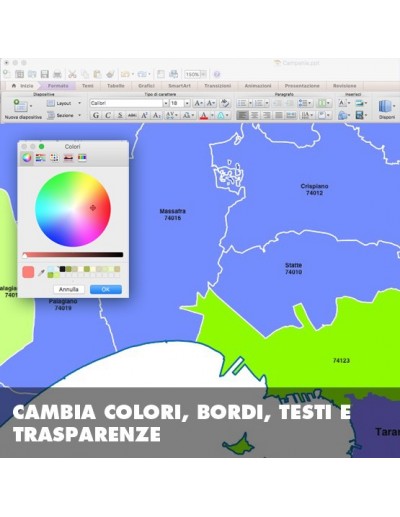Center text in Paragrafo group
Image resolution: width=400 pixels, height=517 pixels.
[254, 115]
